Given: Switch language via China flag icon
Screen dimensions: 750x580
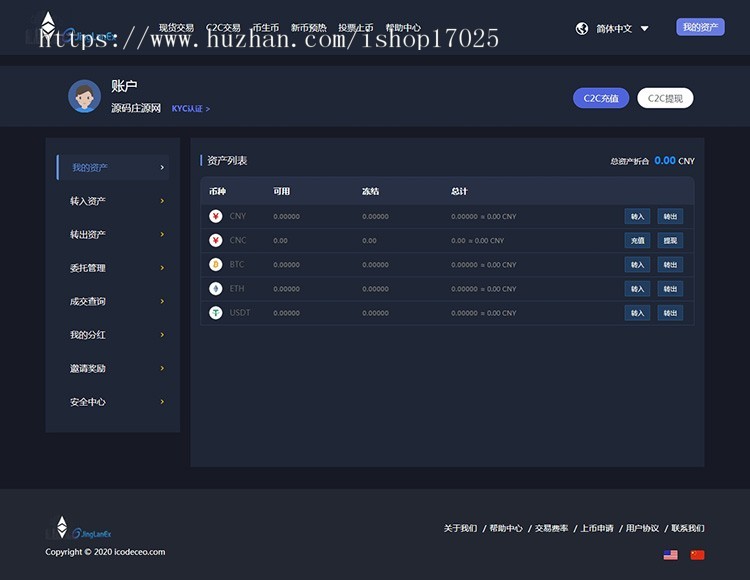Looking at the screenshot, I should (697, 555).
